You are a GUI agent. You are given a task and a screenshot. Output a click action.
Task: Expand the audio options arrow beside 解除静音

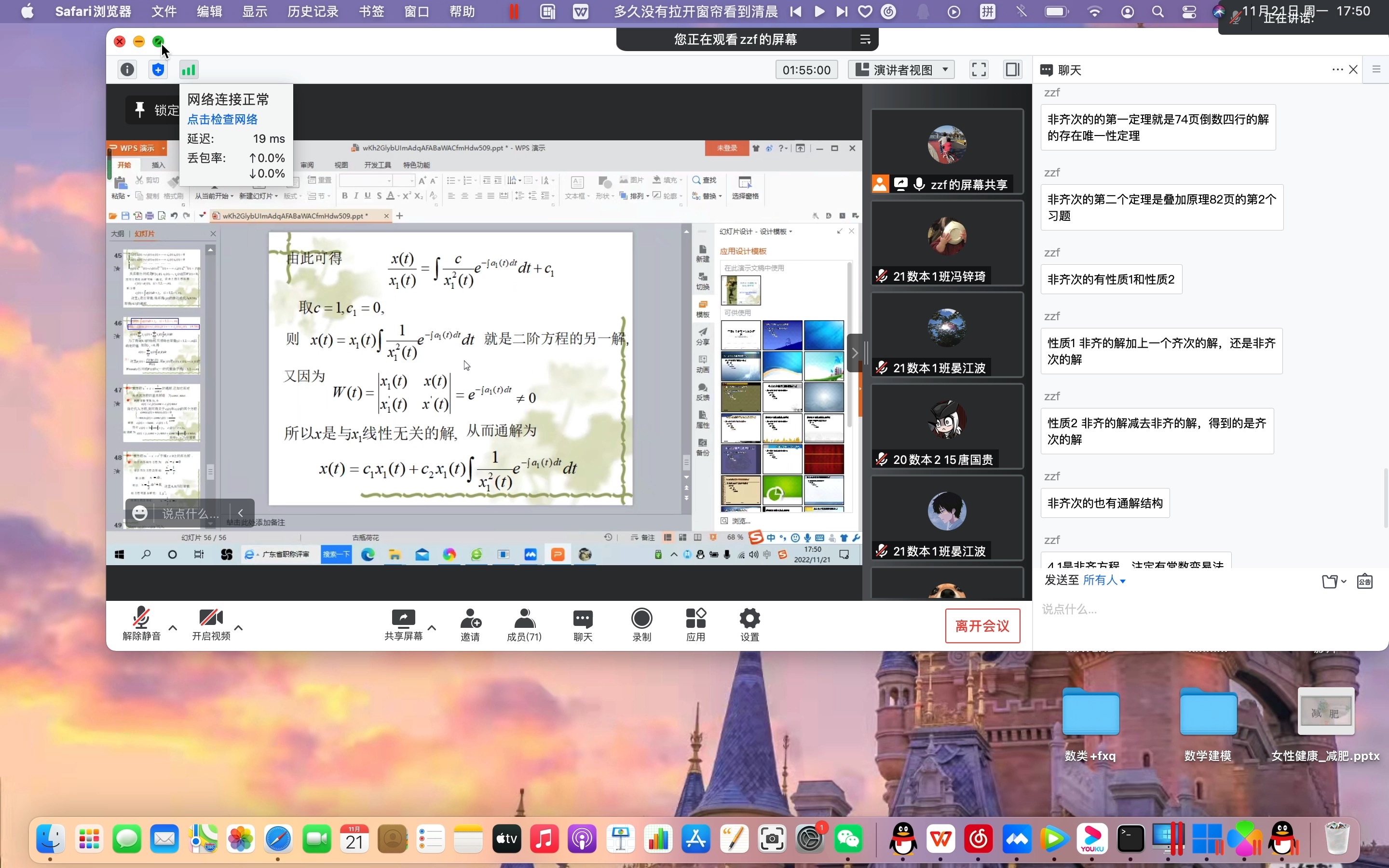[173, 627]
